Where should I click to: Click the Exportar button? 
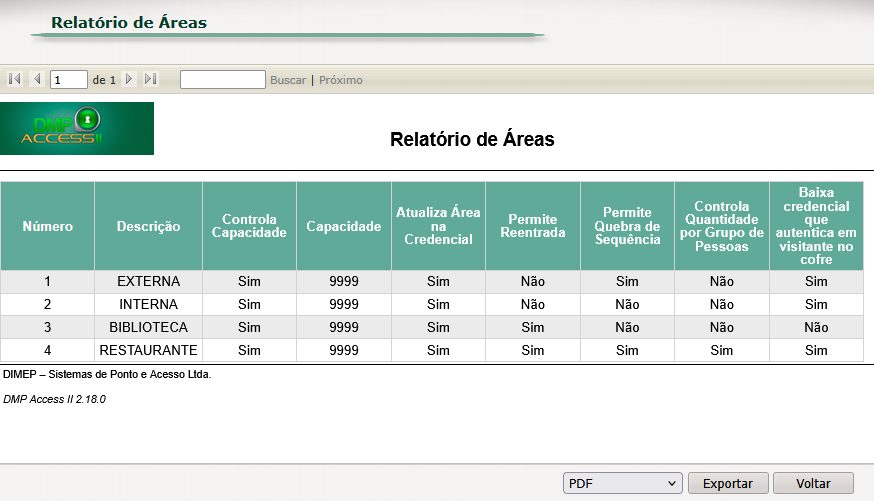click(x=728, y=483)
